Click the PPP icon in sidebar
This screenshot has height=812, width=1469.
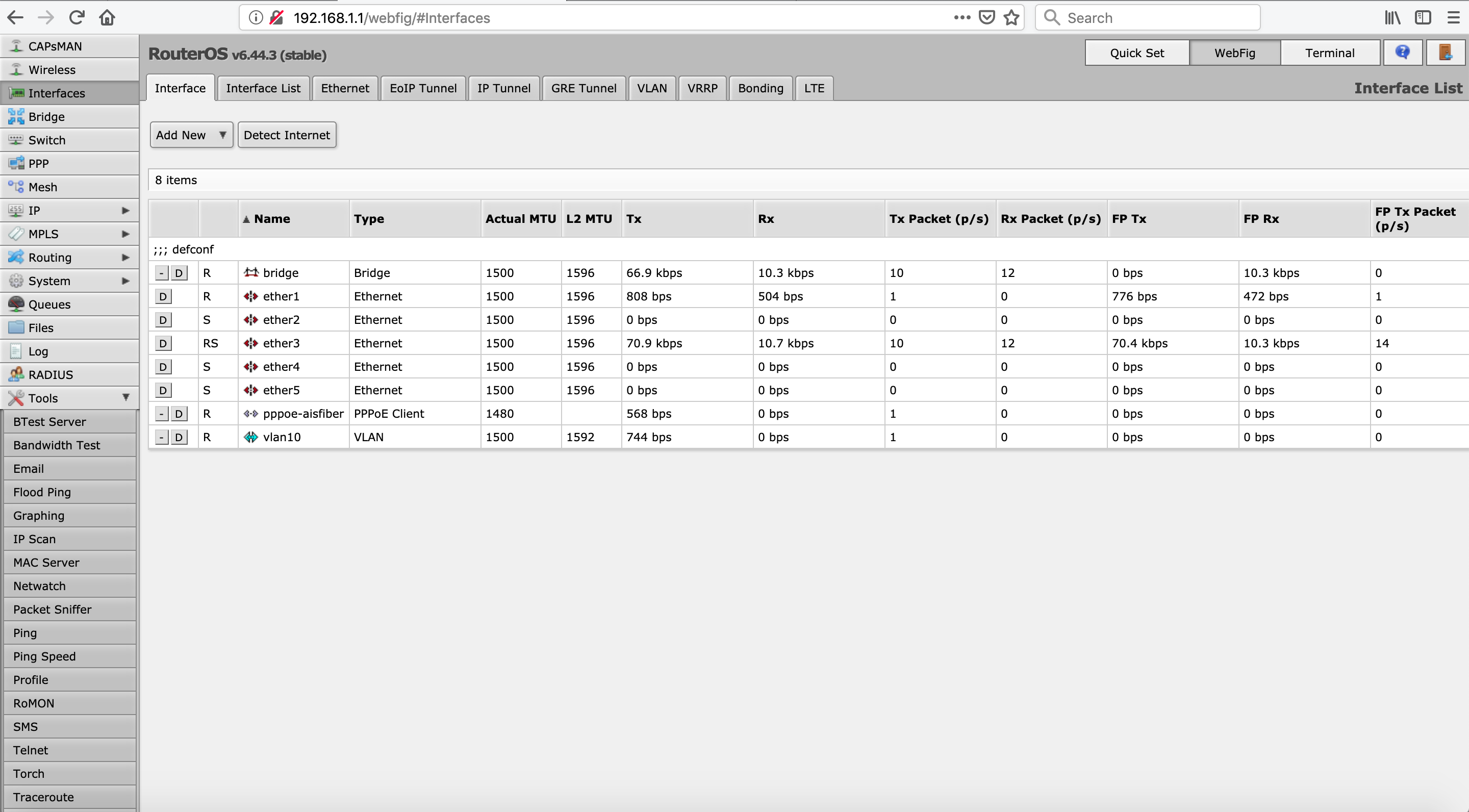(16, 163)
